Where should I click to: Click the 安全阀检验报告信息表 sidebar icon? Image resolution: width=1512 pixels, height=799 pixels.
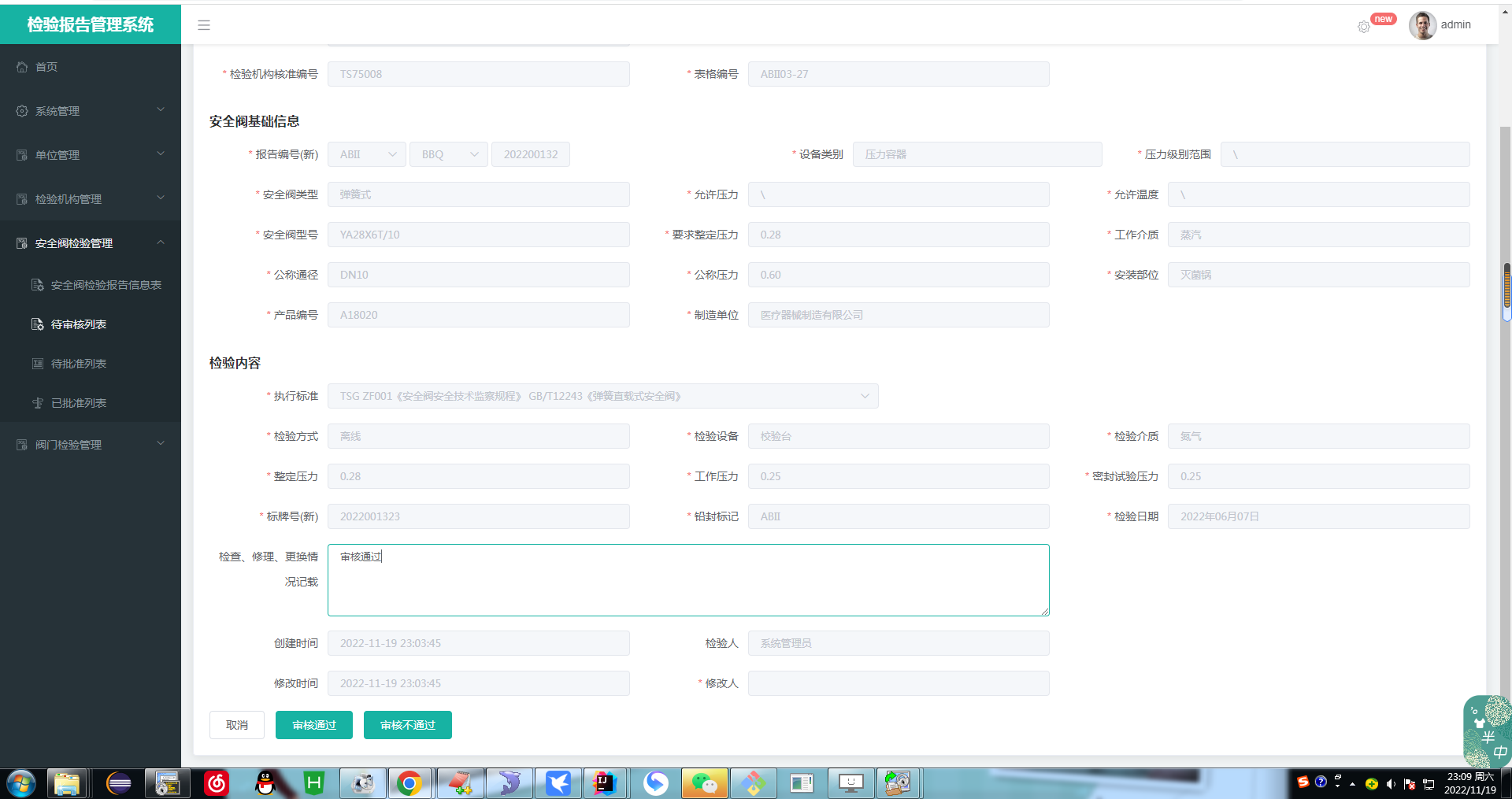37,285
